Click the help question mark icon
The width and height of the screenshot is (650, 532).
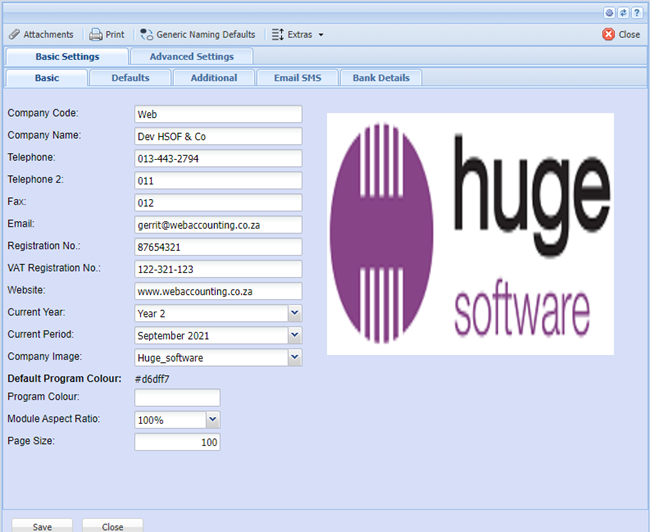637,12
